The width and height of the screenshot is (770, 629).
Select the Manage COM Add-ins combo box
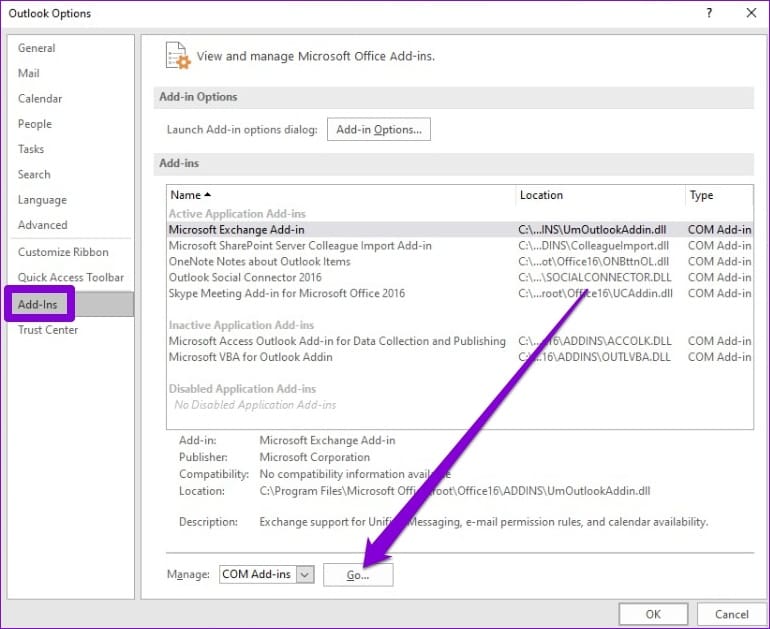click(x=266, y=574)
